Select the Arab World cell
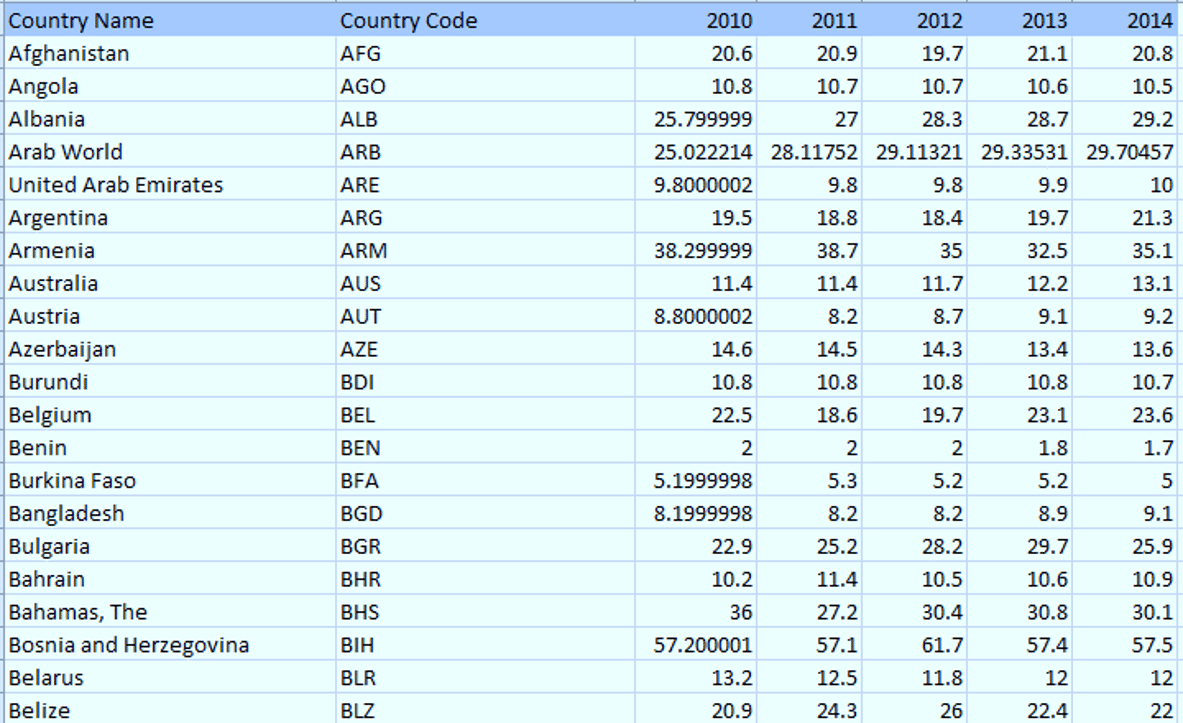 click(x=168, y=152)
